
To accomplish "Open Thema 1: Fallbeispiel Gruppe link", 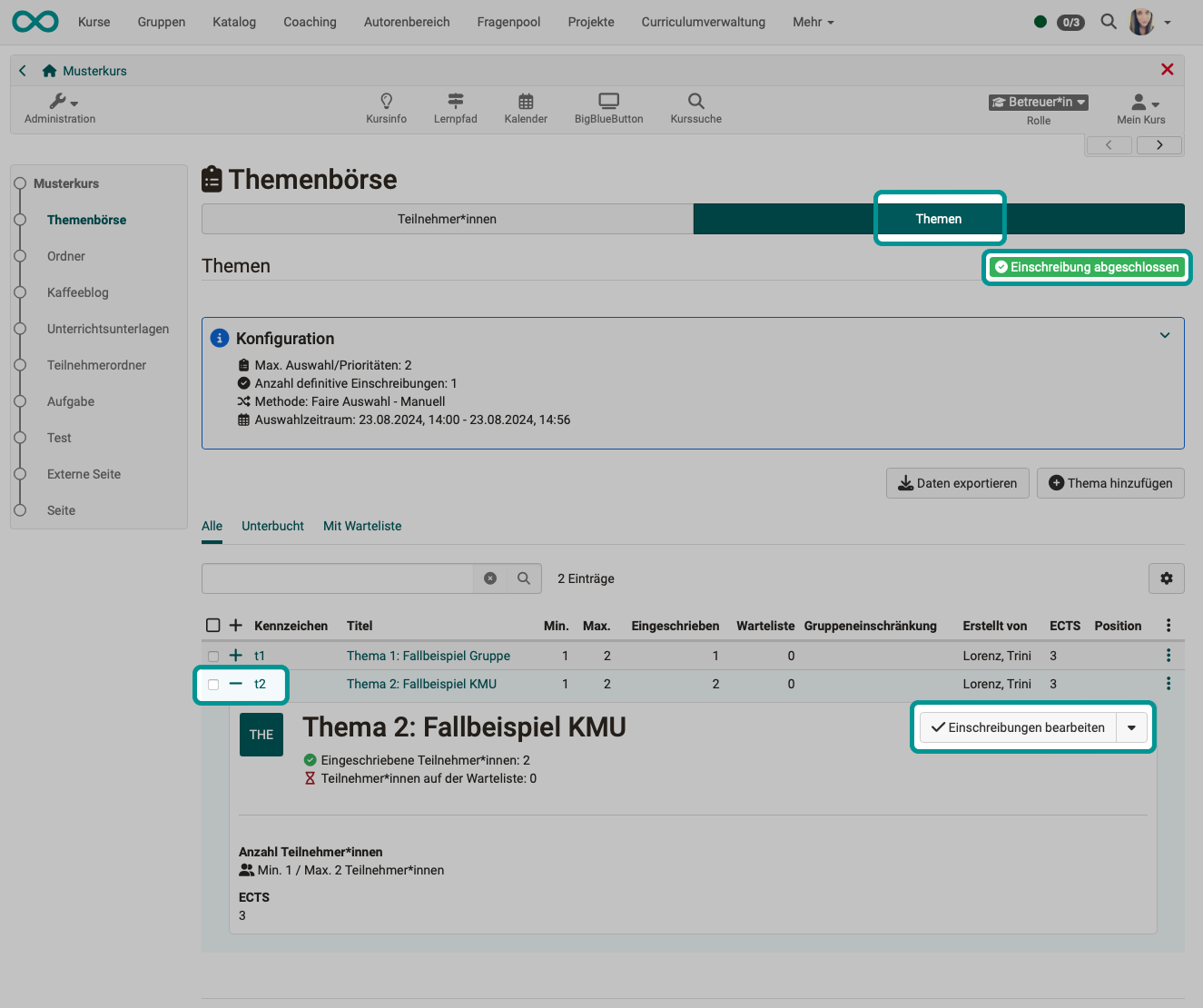I will [429, 656].
